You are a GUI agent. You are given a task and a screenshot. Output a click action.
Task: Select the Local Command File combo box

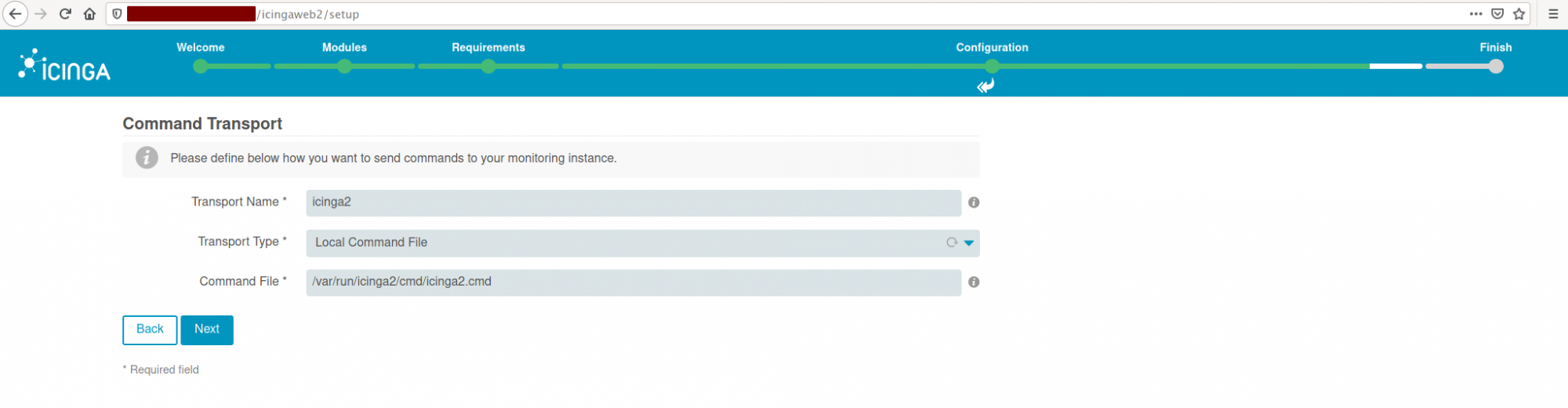(643, 243)
